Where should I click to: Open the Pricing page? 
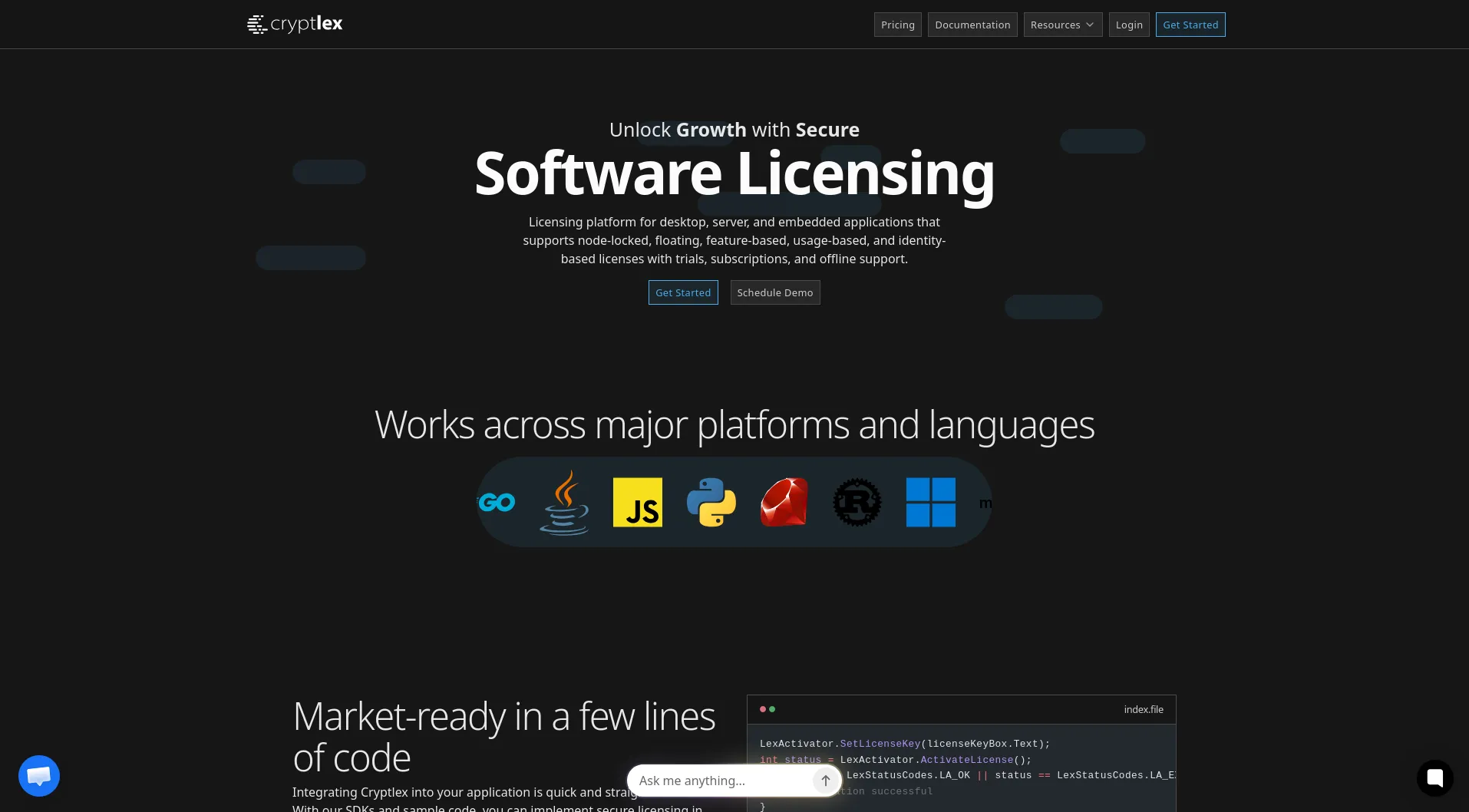click(x=897, y=25)
